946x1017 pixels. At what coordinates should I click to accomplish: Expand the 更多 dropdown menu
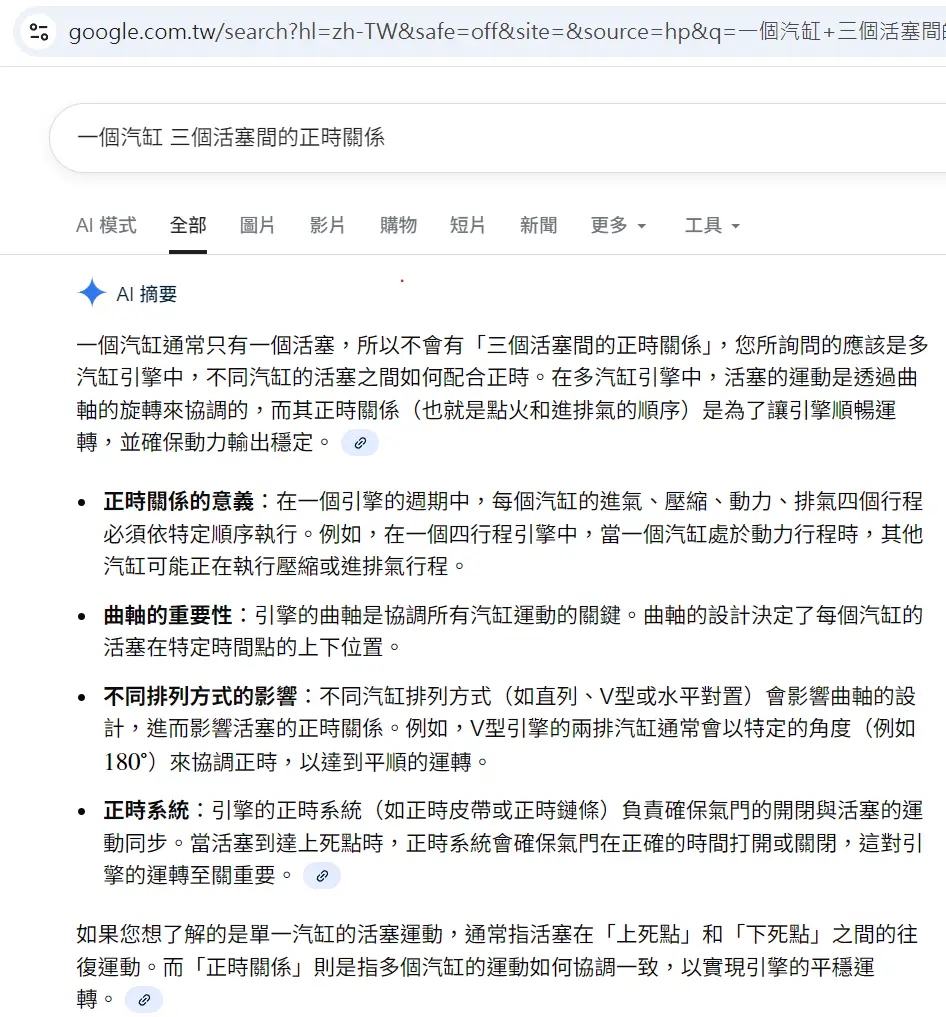618,226
